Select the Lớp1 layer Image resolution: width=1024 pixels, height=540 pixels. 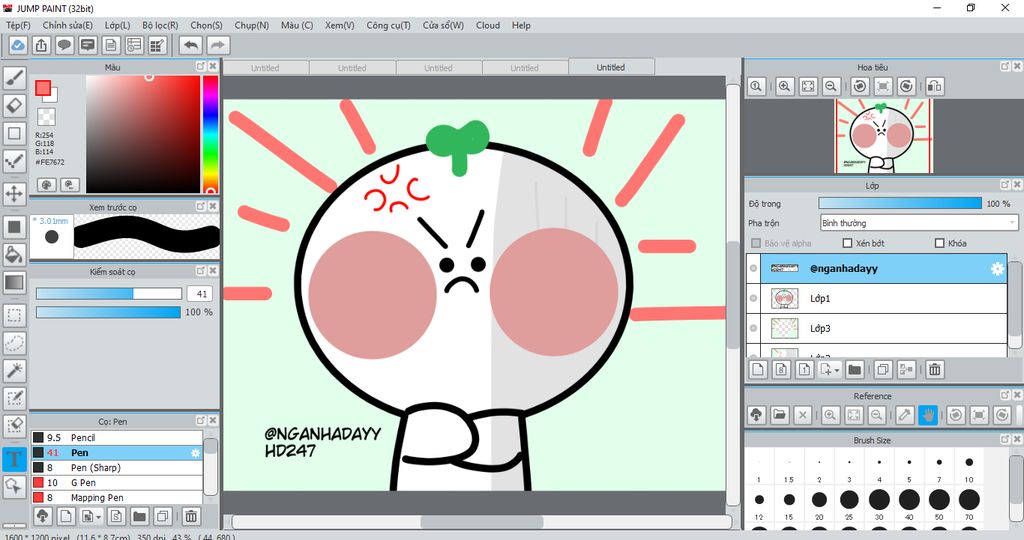[876, 298]
